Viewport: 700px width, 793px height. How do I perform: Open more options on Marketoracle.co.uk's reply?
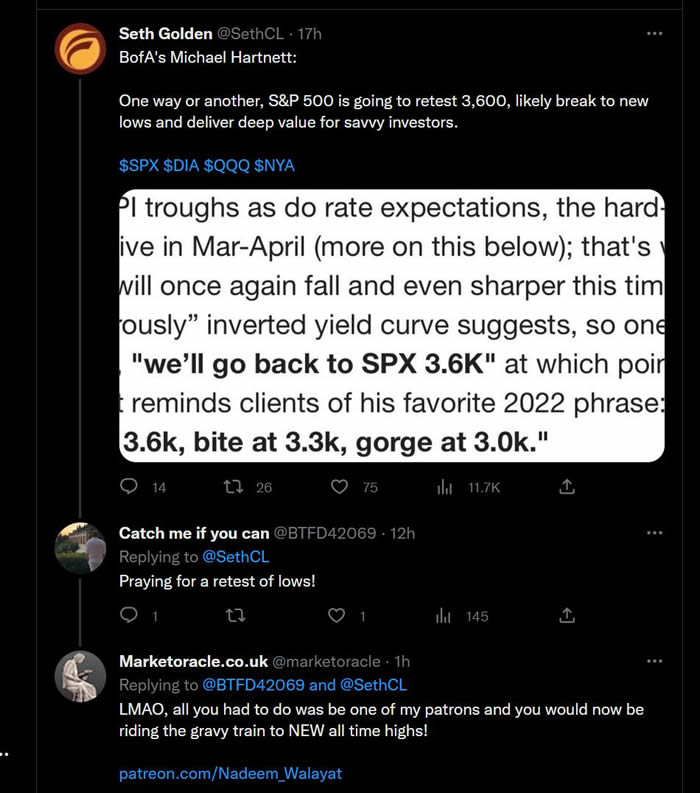tap(655, 661)
